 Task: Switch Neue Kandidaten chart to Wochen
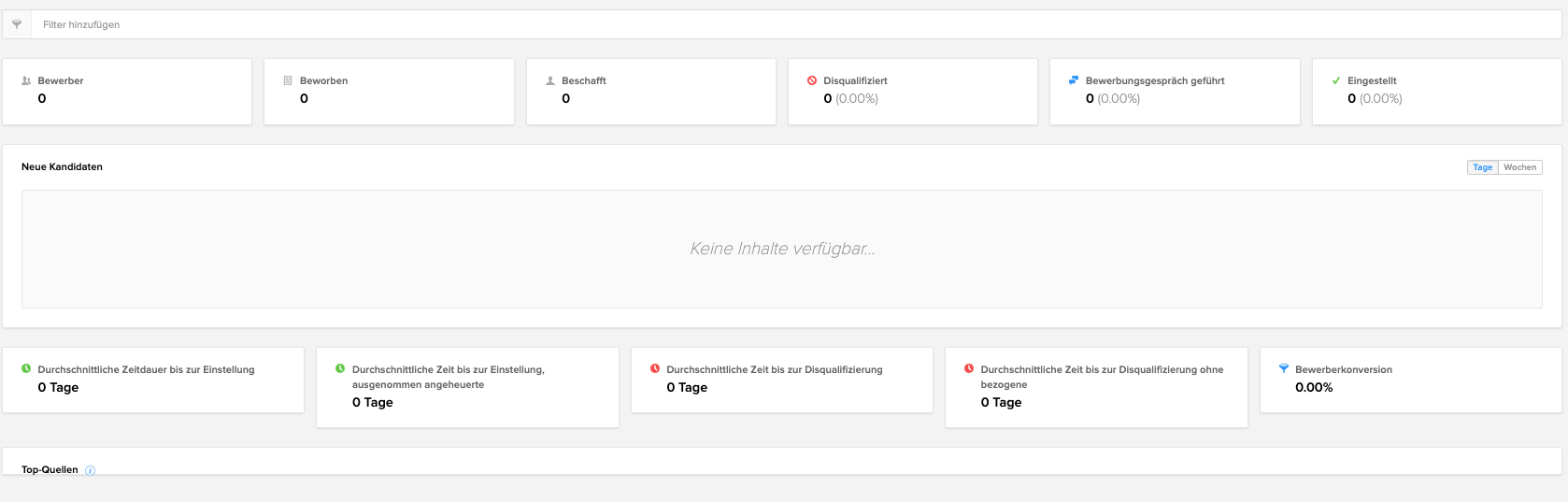click(x=1519, y=167)
